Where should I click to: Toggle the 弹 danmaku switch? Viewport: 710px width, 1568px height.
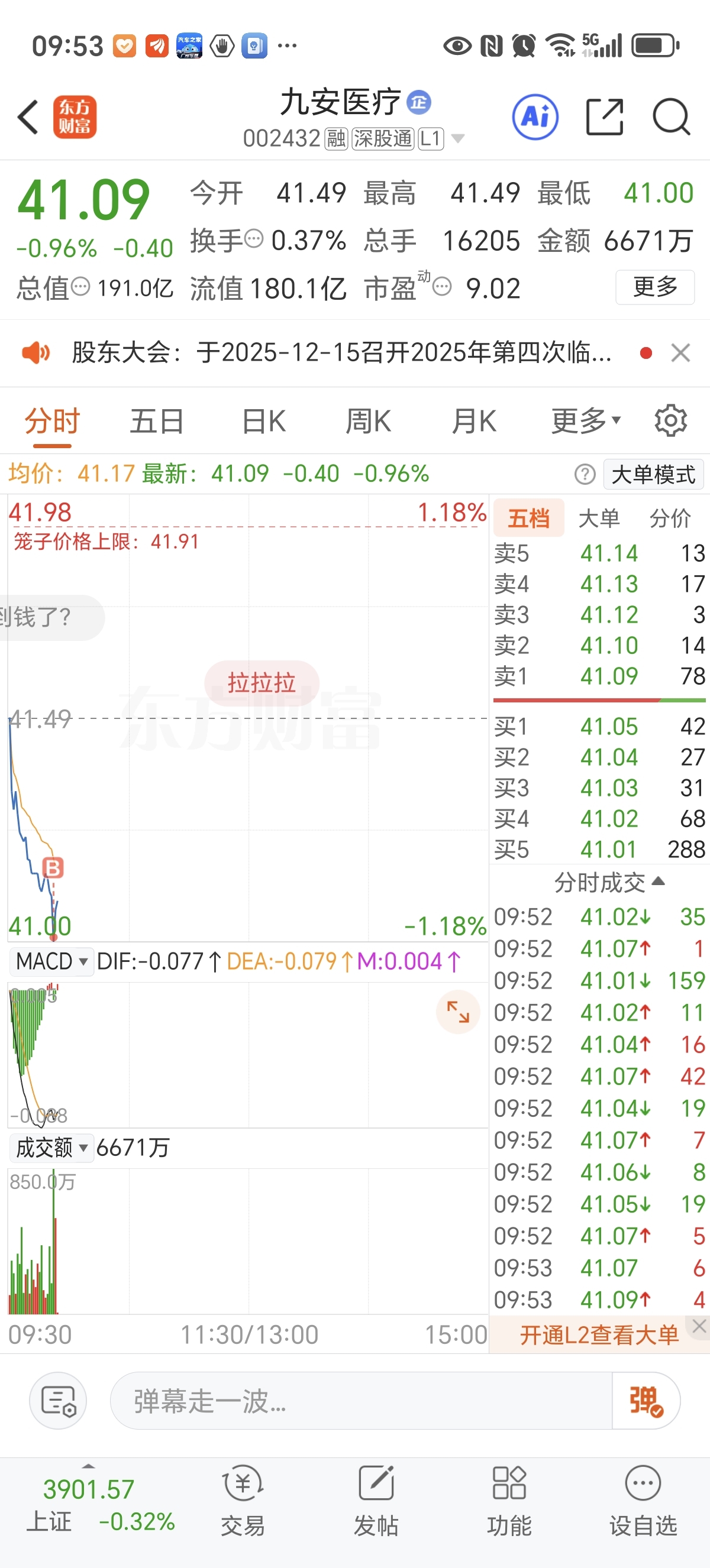coord(646,1401)
